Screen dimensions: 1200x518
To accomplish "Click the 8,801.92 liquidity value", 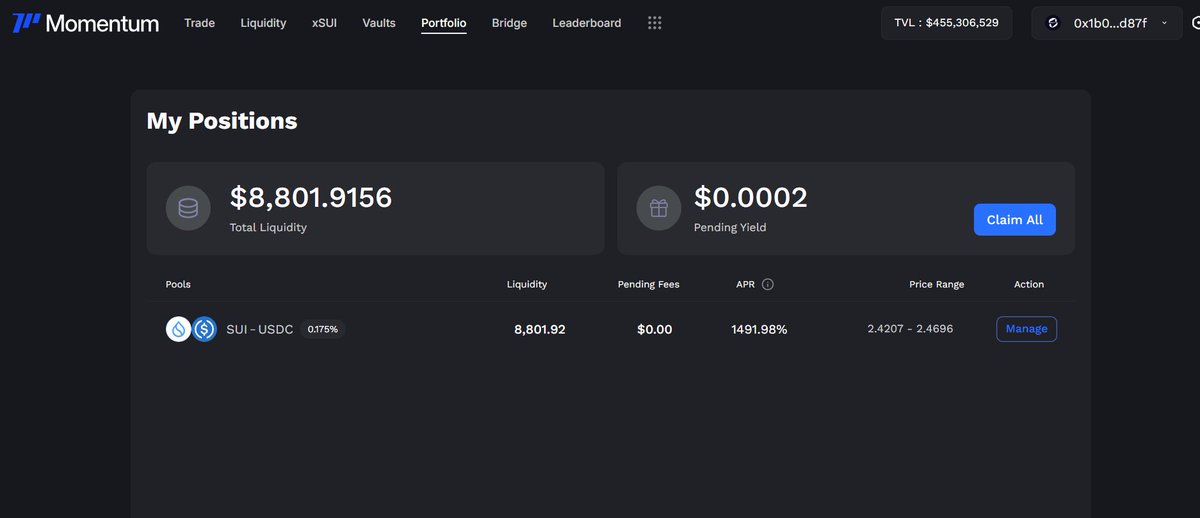I will point(540,329).
